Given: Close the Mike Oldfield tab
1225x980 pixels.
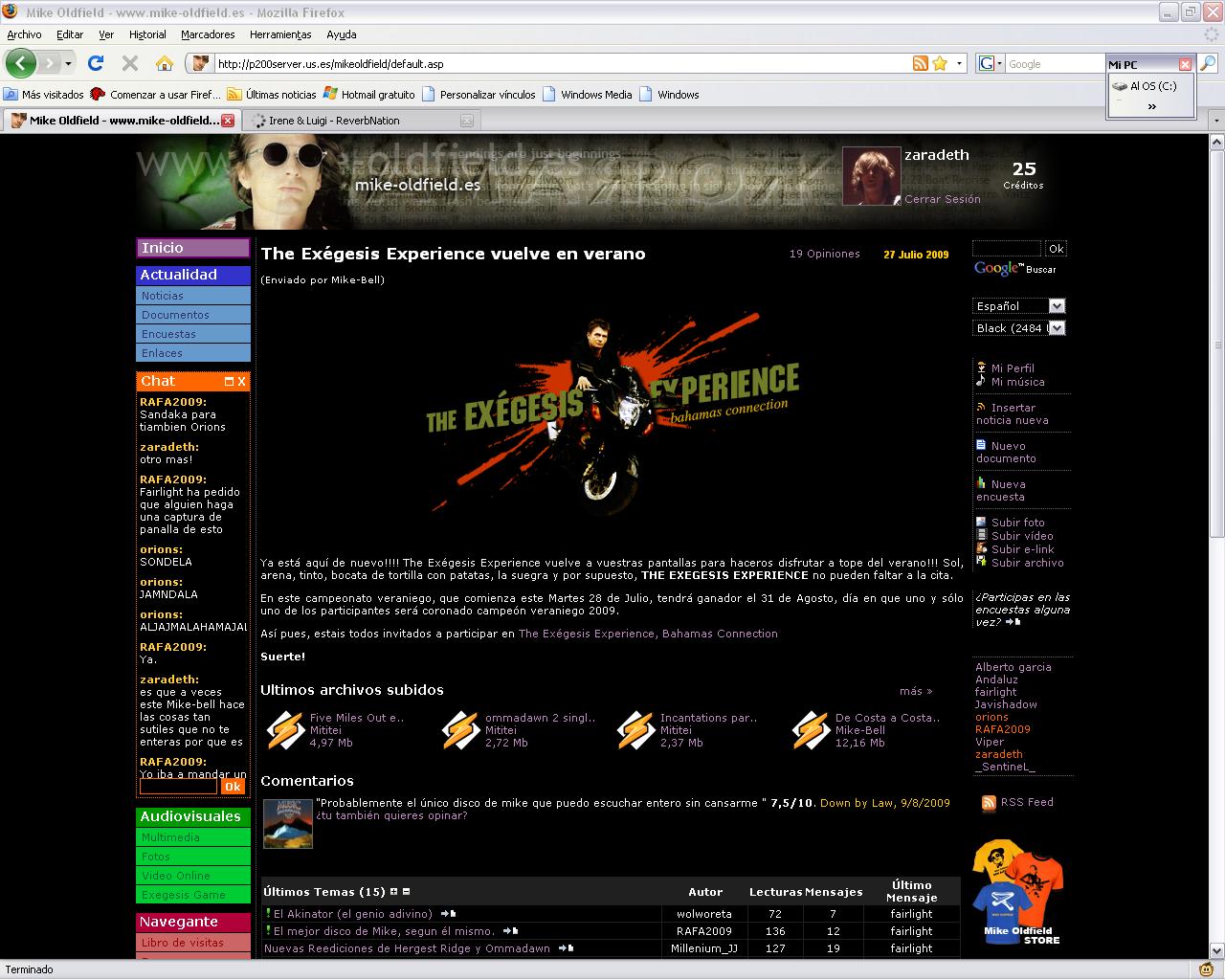Looking at the screenshot, I should pyautogui.click(x=228, y=121).
